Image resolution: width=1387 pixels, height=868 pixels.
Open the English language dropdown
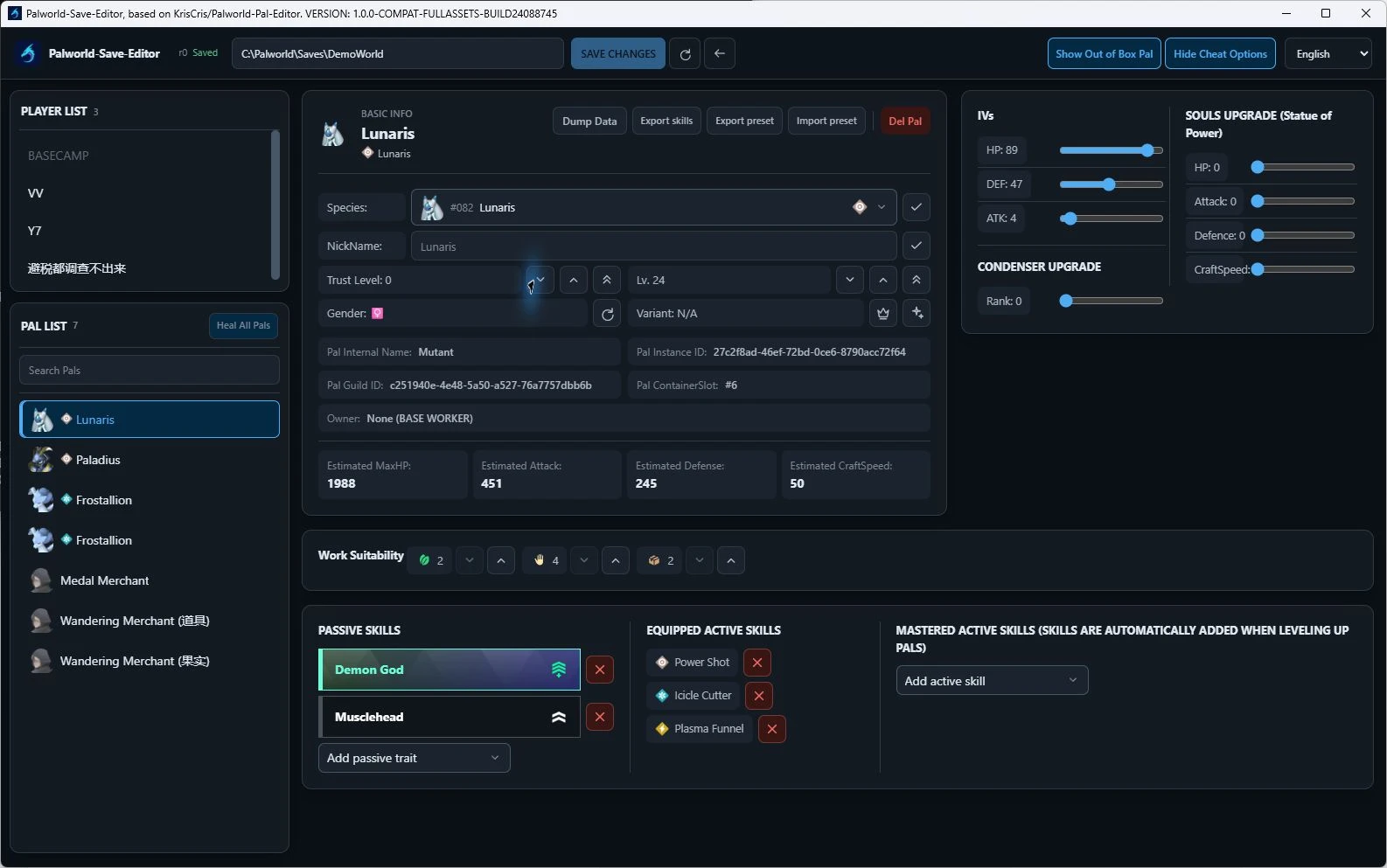click(x=1328, y=53)
